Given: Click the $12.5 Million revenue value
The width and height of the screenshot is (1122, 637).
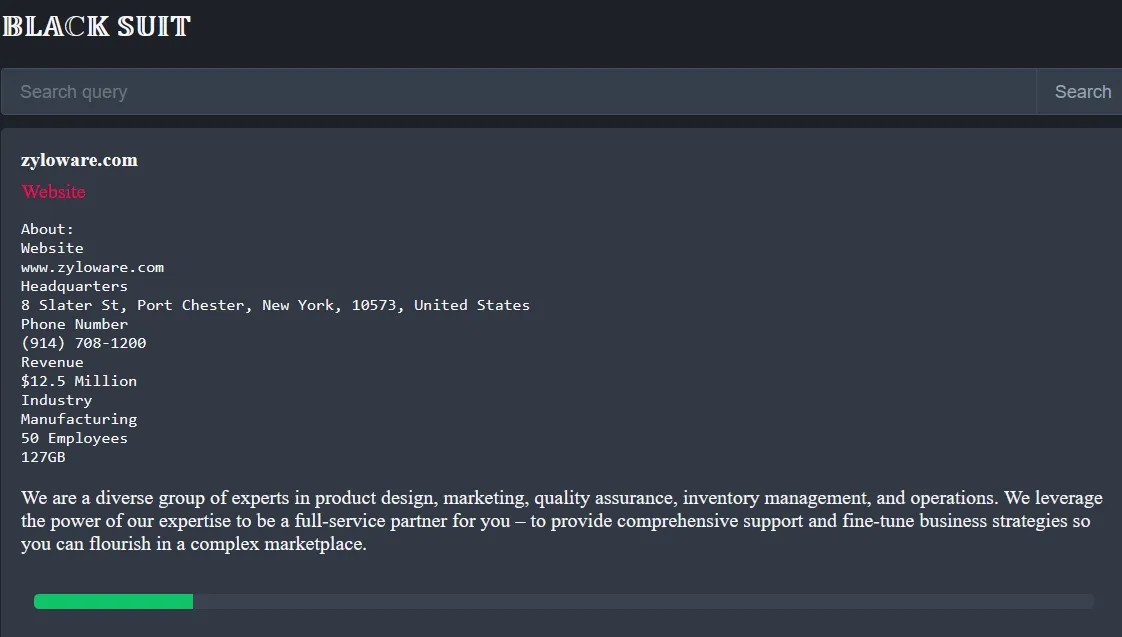Looking at the screenshot, I should [x=79, y=381].
